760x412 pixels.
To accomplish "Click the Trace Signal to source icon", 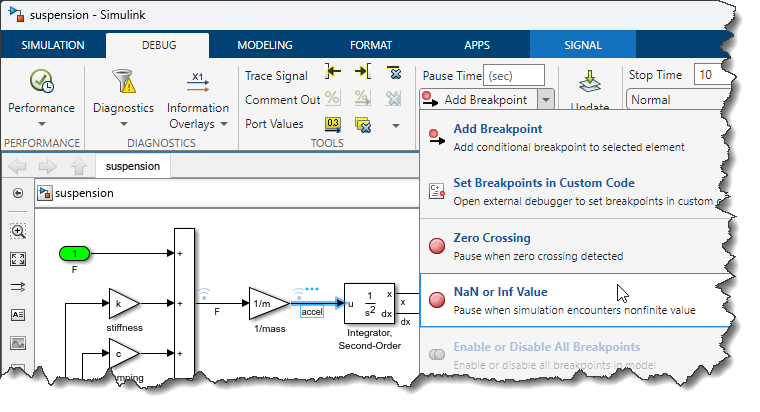I will coord(334,74).
